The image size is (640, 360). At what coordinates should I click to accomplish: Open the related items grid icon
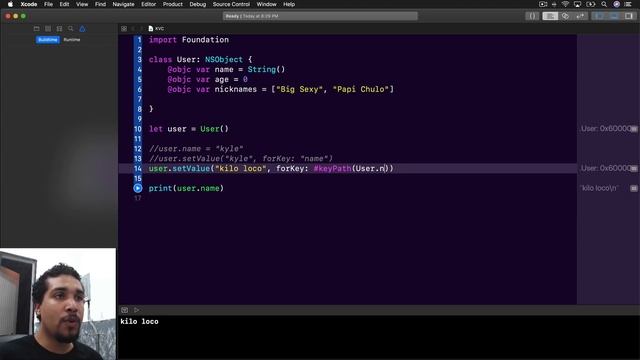124,29
